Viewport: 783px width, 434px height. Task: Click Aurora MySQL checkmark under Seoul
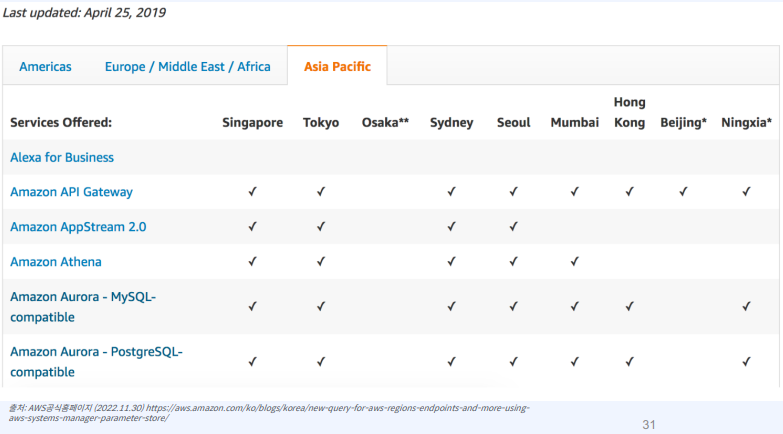[x=513, y=306]
